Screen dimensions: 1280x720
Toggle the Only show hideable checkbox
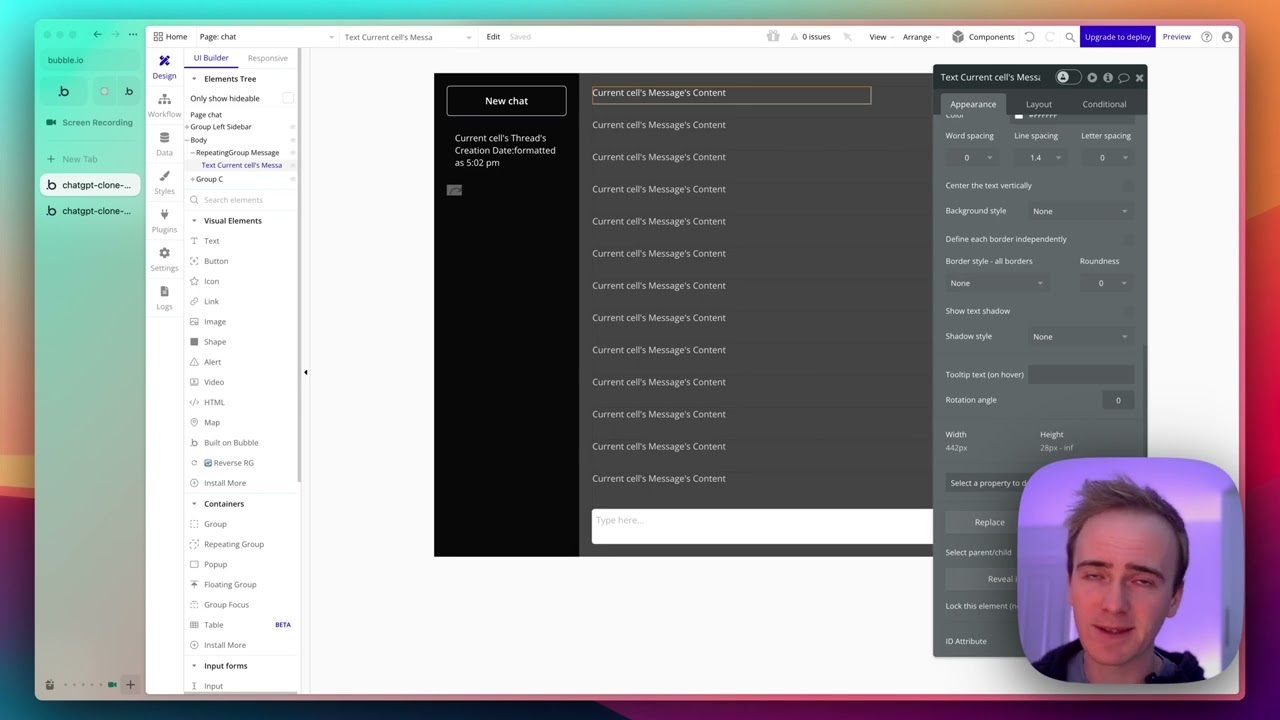287,98
